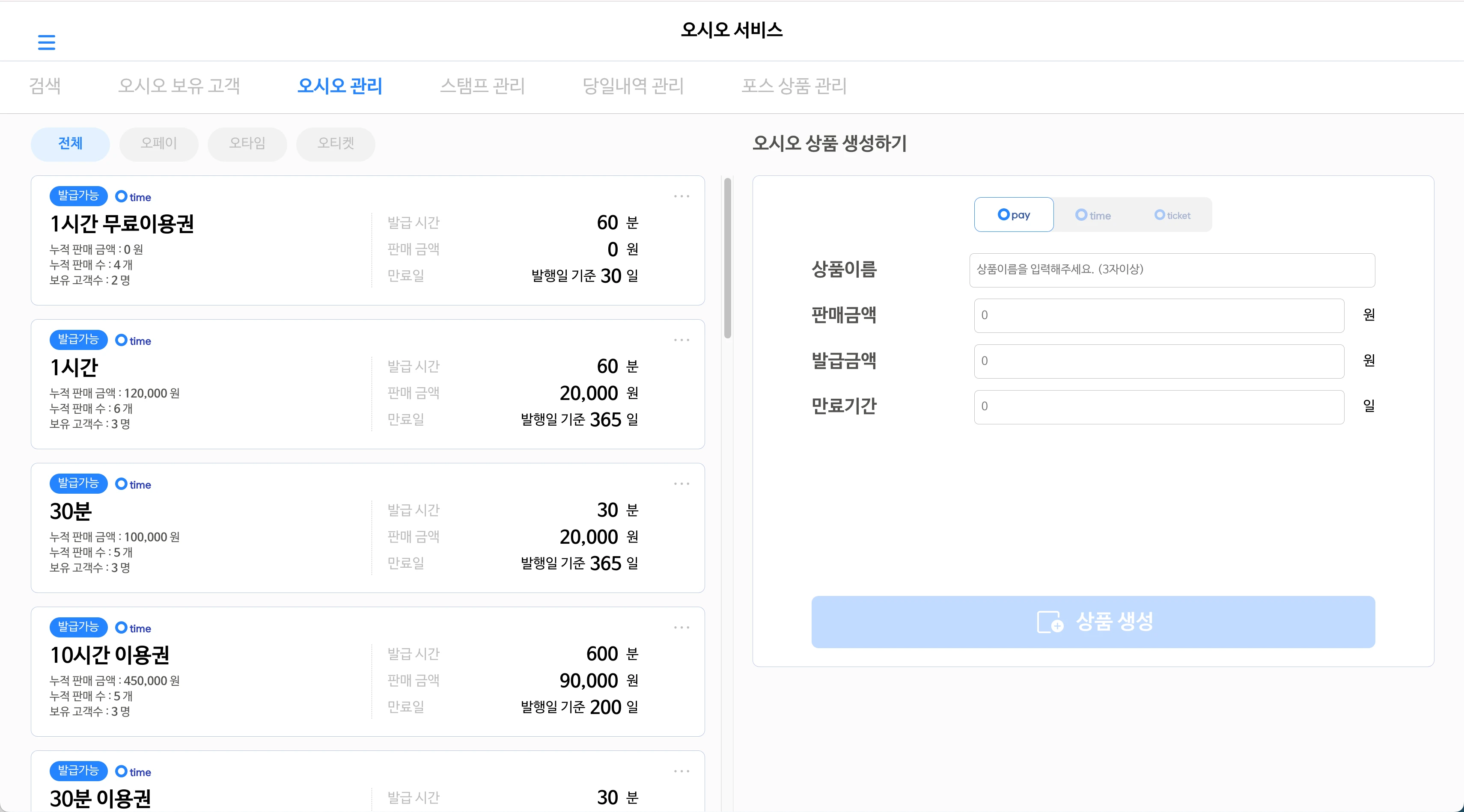The width and height of the screenshot is (1464, 812).
Task: Click the product list scrollbar thumb
Action: coord(727,258)
